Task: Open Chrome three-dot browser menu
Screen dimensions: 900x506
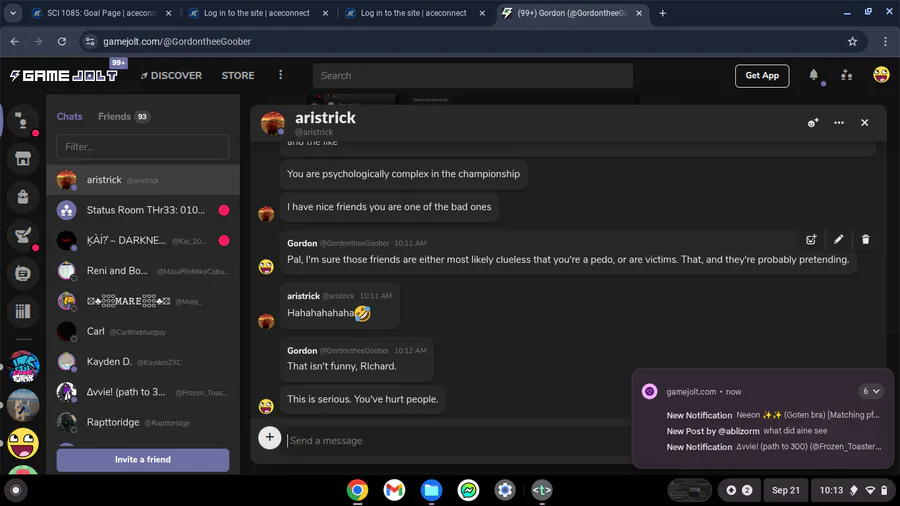Action: 885,41
